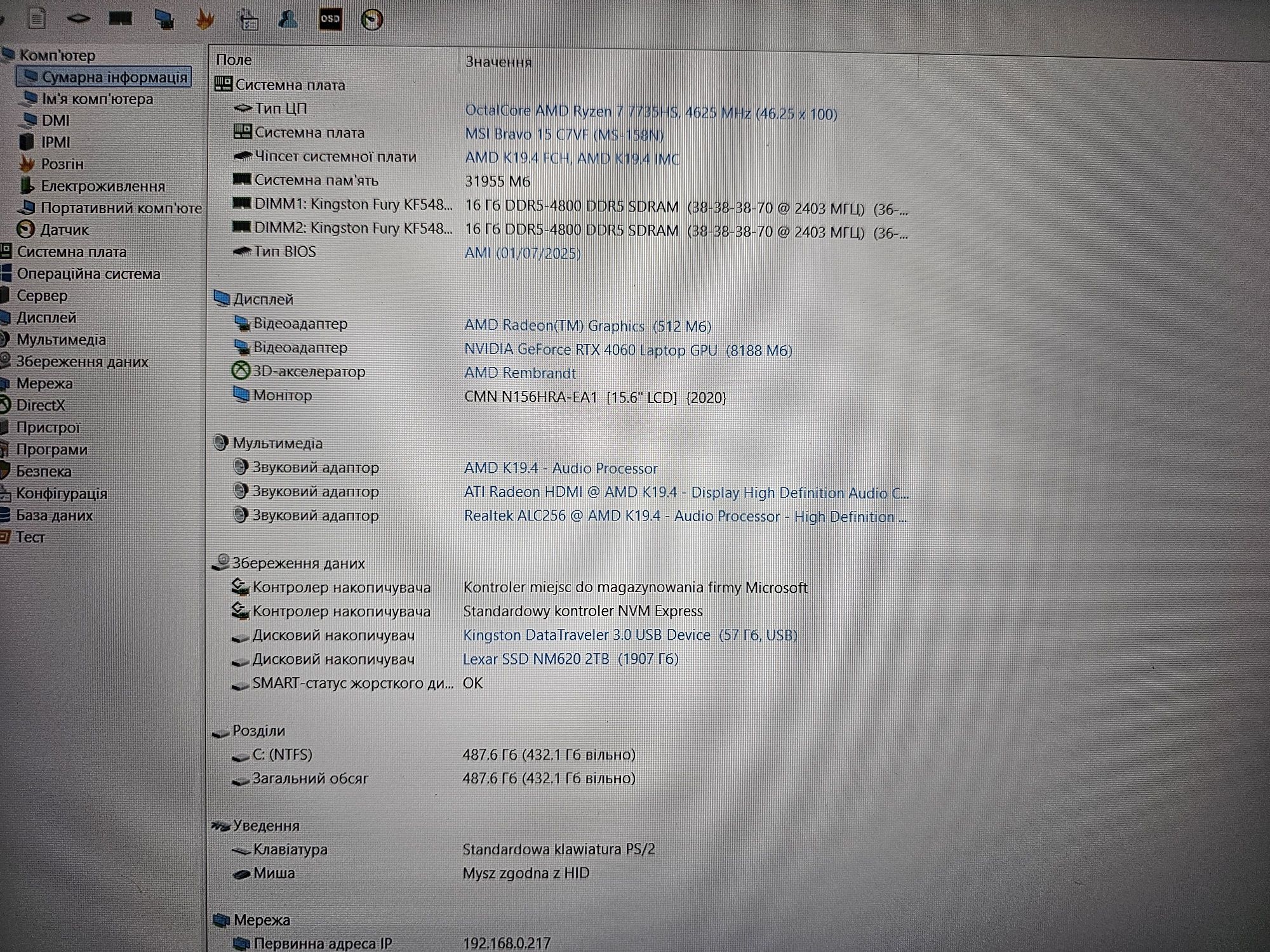Follow the AMD Radeon(TM) Graphics link
Viewport: 1270px width, 952px height.
tap(587, 326)
